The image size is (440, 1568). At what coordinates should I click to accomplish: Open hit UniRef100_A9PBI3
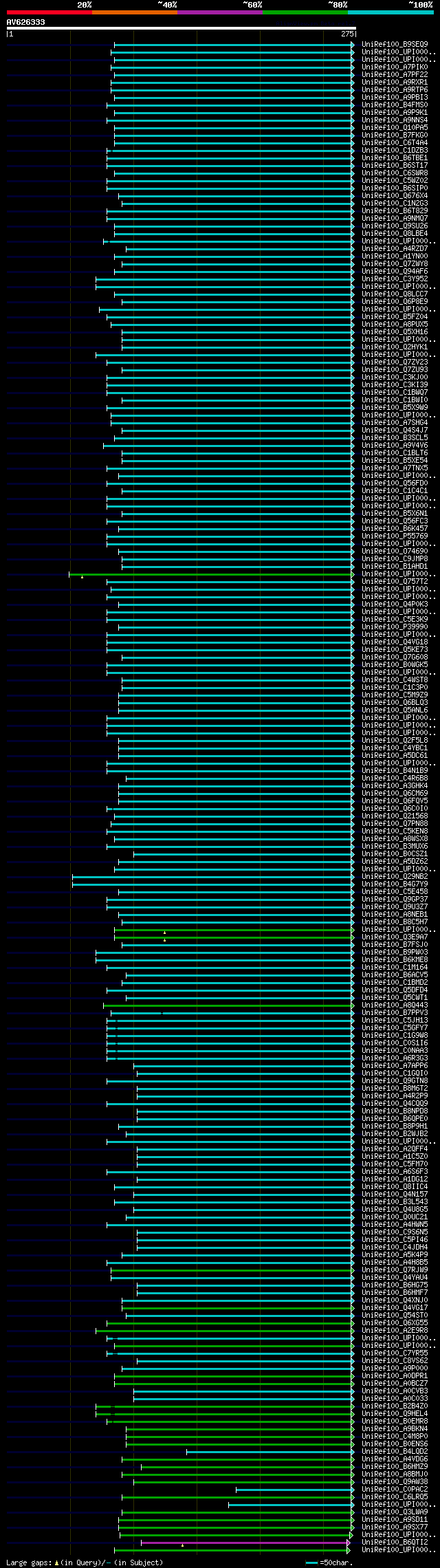[x=395, y=97]
